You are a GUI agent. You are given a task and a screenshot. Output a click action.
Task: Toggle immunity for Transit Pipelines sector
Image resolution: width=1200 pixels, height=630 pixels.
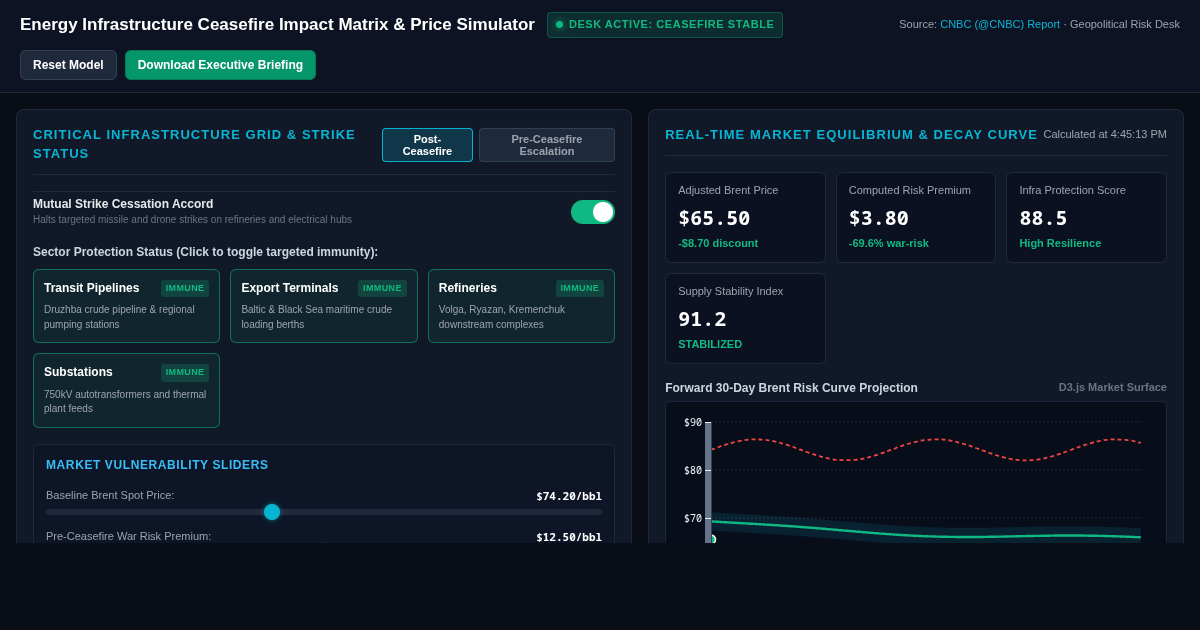click(x=126, y=306)
